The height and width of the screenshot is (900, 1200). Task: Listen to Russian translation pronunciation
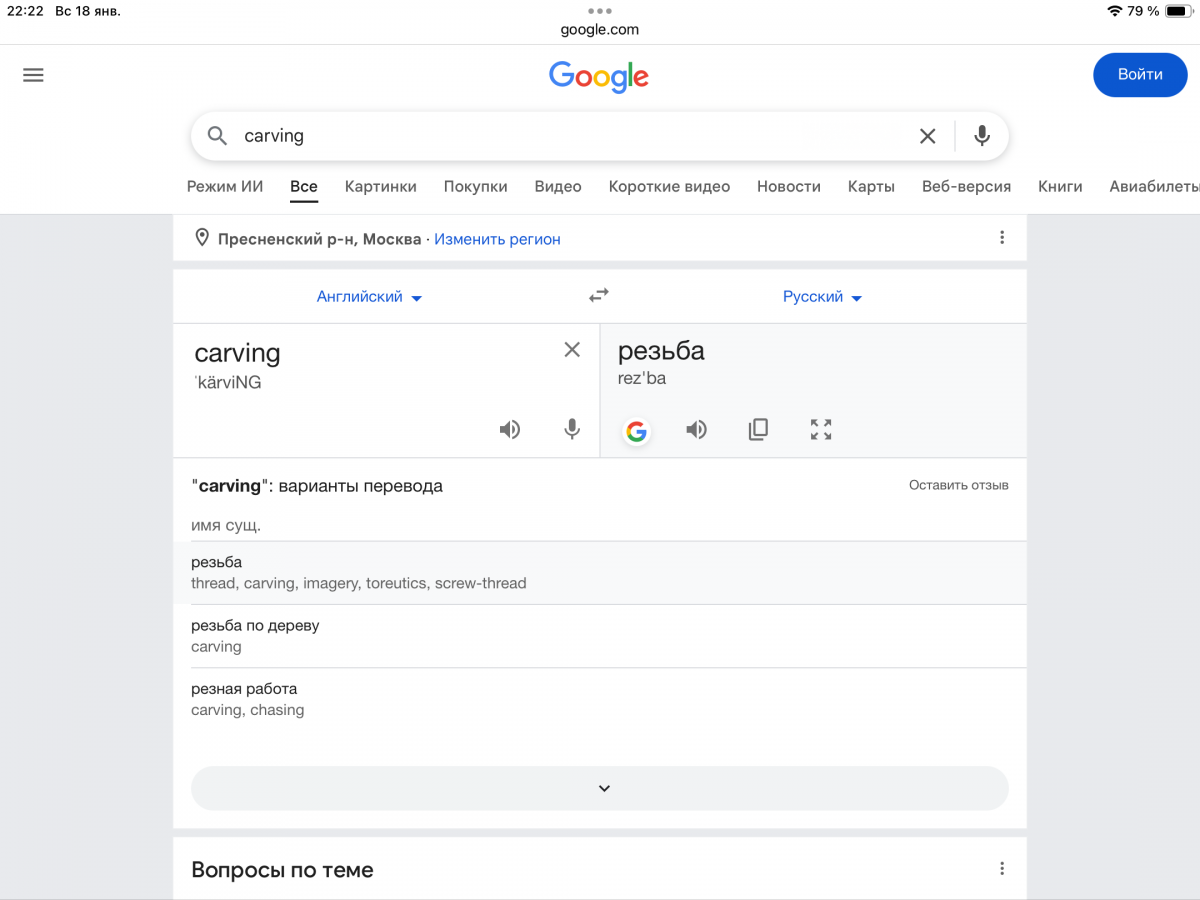pyautogui.click(x=696, y=430)
